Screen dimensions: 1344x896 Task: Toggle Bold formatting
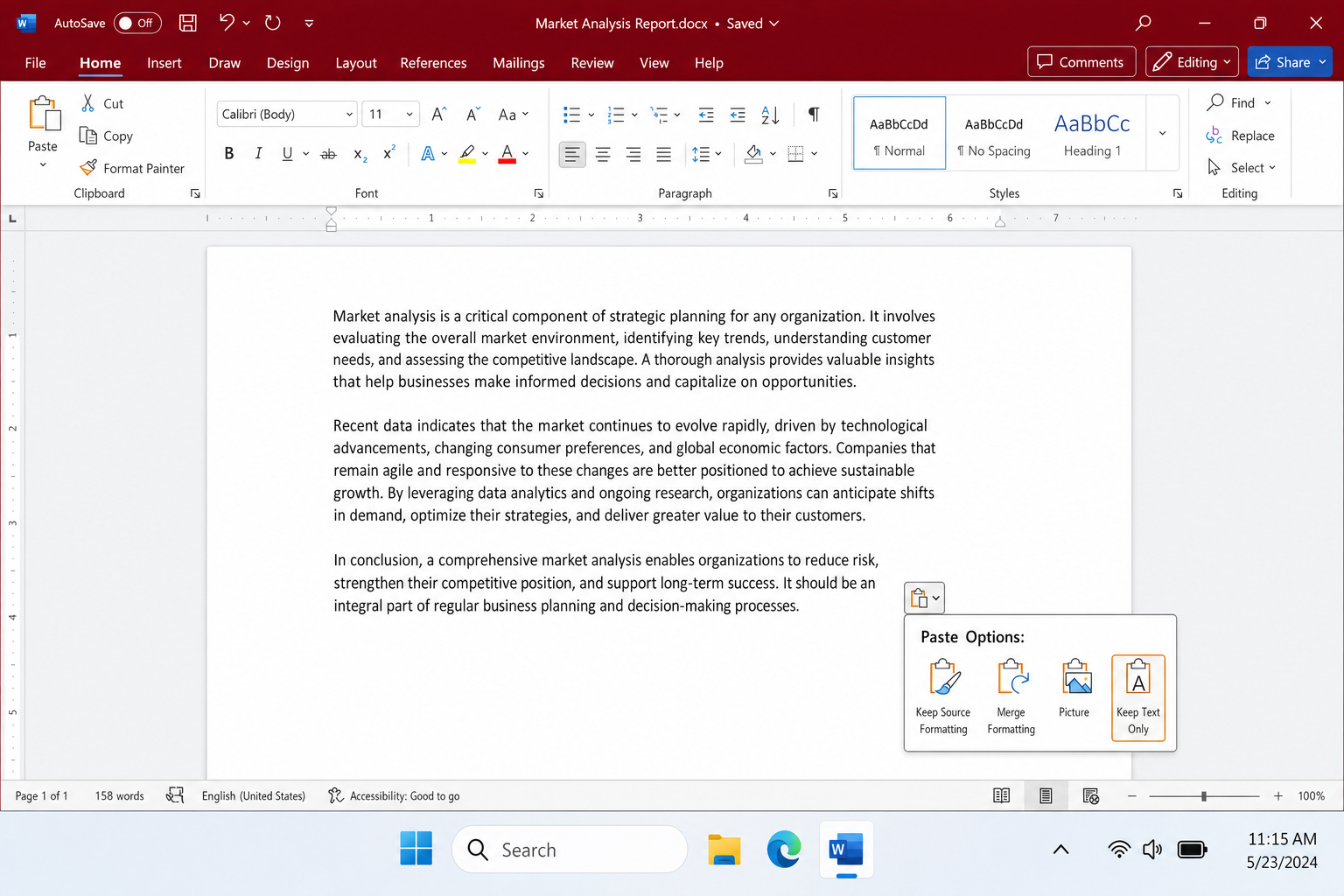point(229,154)
